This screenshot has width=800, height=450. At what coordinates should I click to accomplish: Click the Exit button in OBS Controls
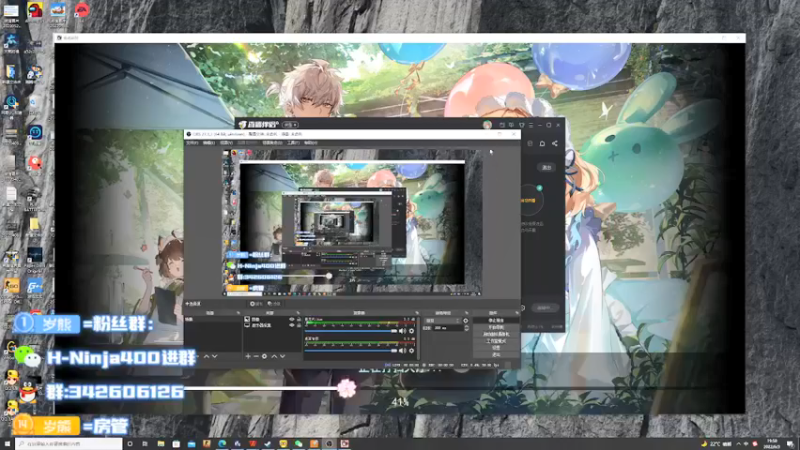coord(496,355)
